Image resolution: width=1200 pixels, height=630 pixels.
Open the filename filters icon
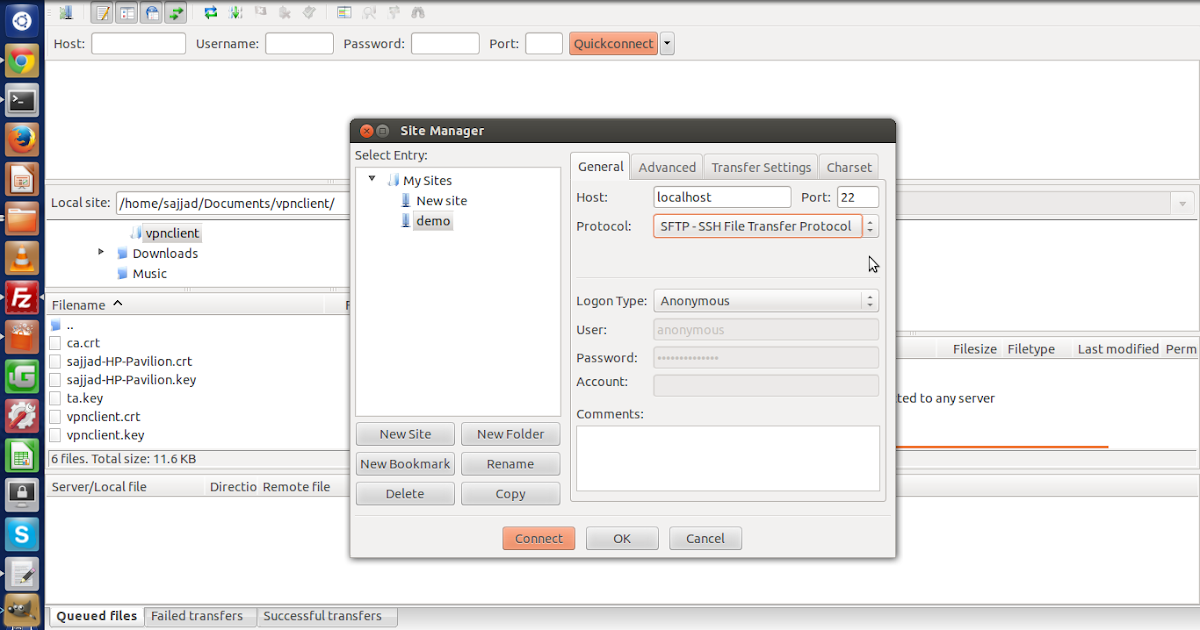[x=368, y=12]
